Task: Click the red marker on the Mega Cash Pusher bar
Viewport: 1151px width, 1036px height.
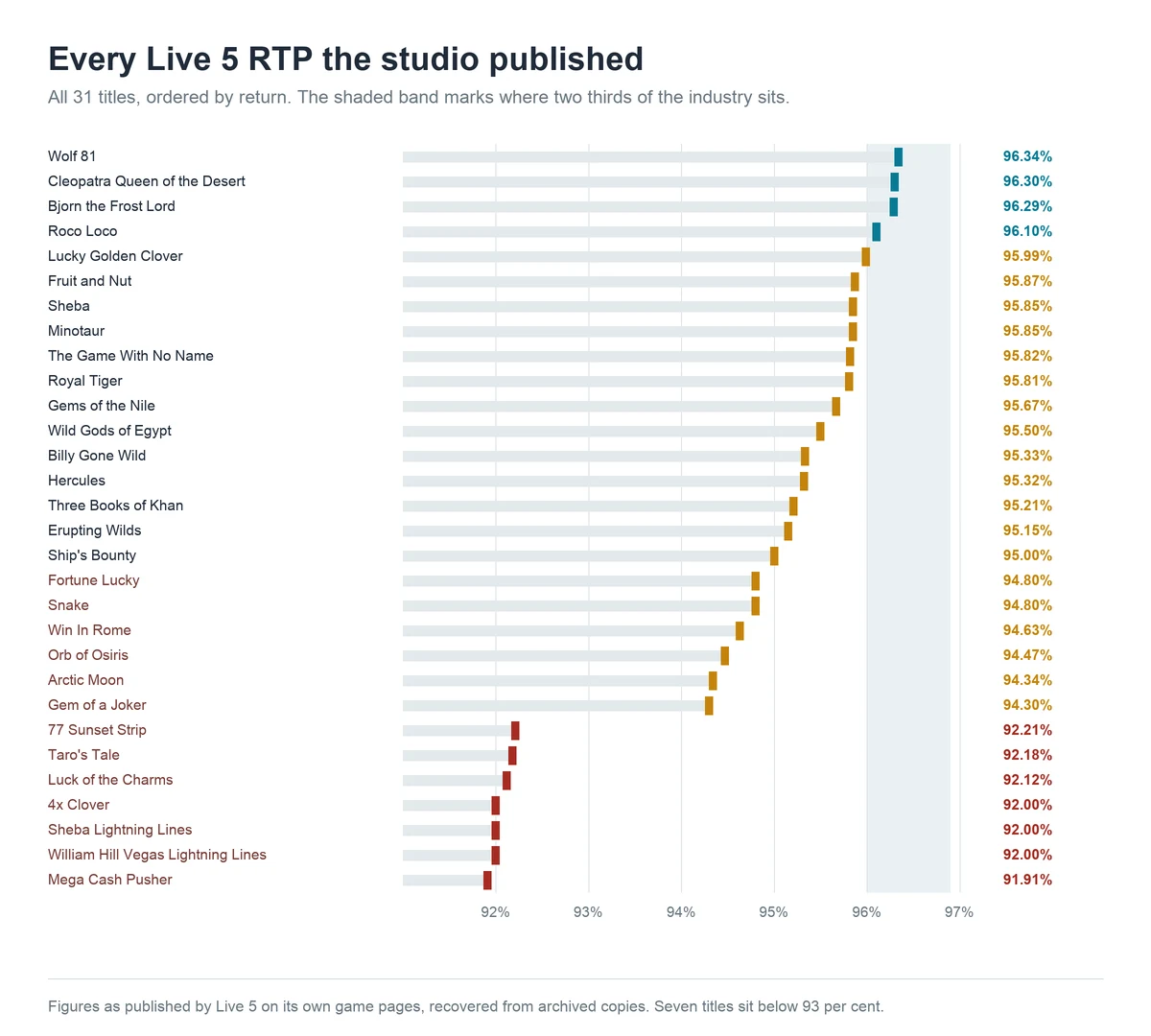Action: (487, 881)
